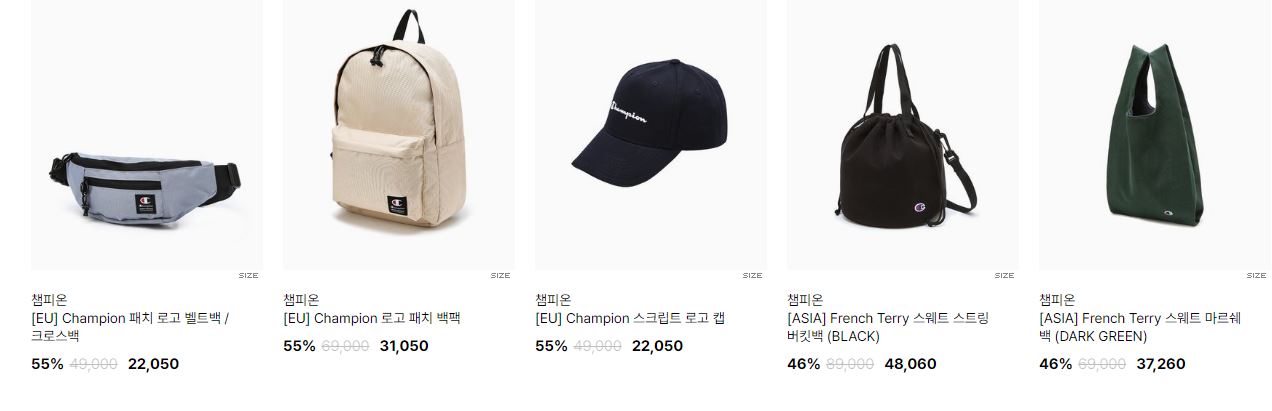Open the blue belt bag product image
The image size is (1272, 411).
(x=147, y=134)
